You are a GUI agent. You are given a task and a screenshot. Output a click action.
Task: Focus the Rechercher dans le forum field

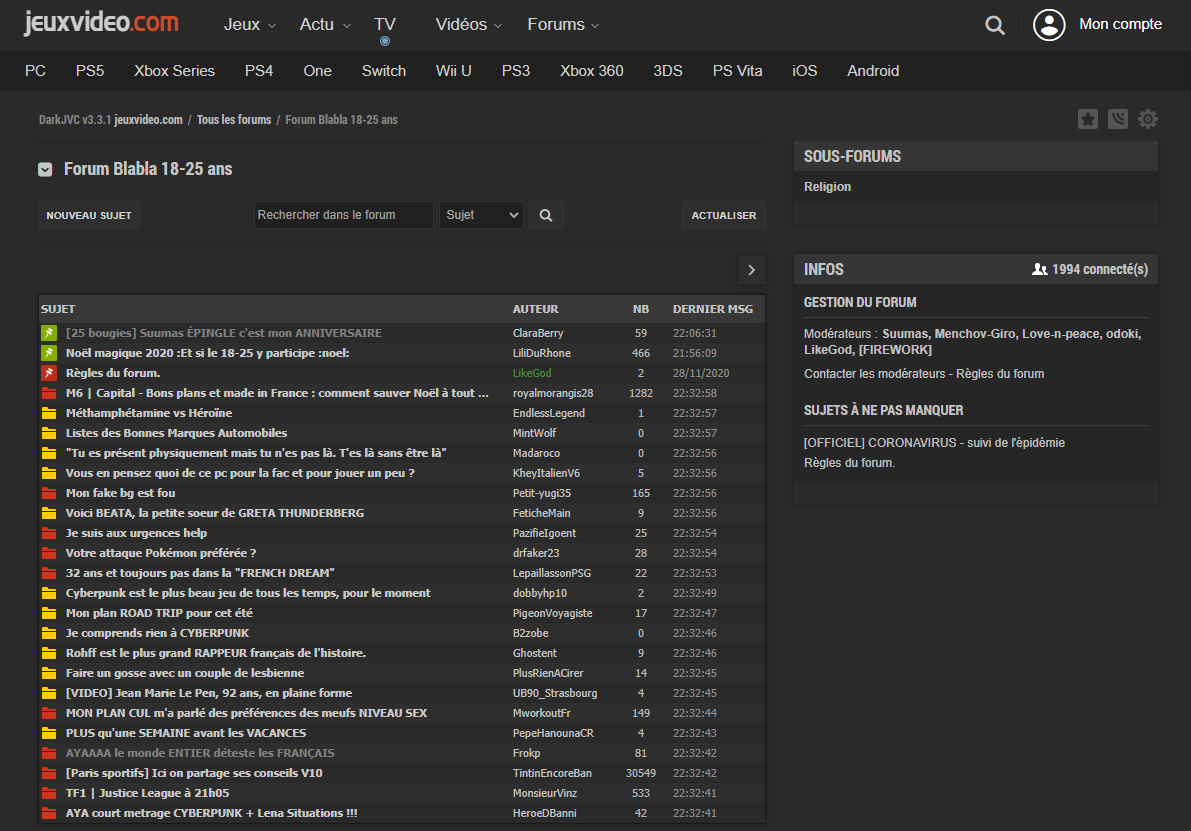point(343,215)
